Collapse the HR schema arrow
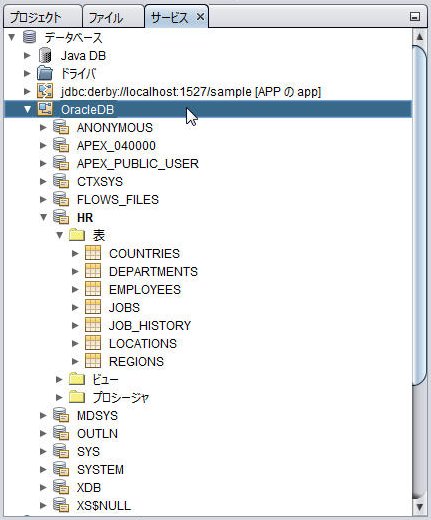The image size is (431, 520). (44, 217)
